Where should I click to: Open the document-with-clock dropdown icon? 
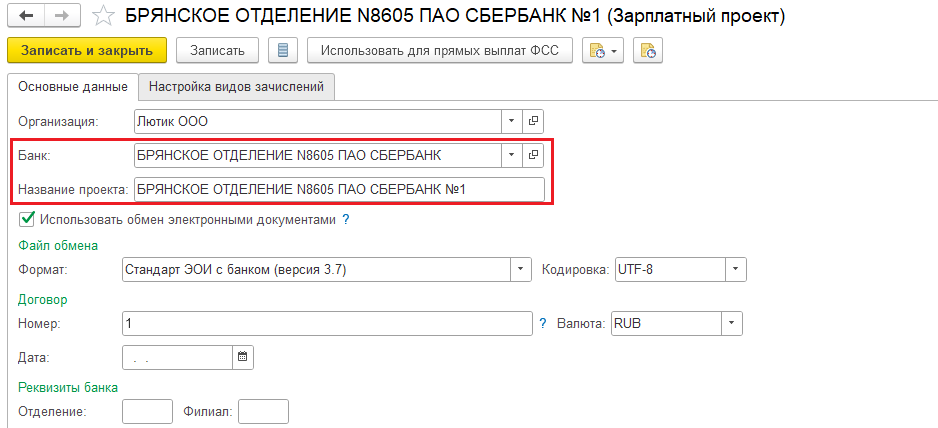pyautogui.click(x=603, y=51)
